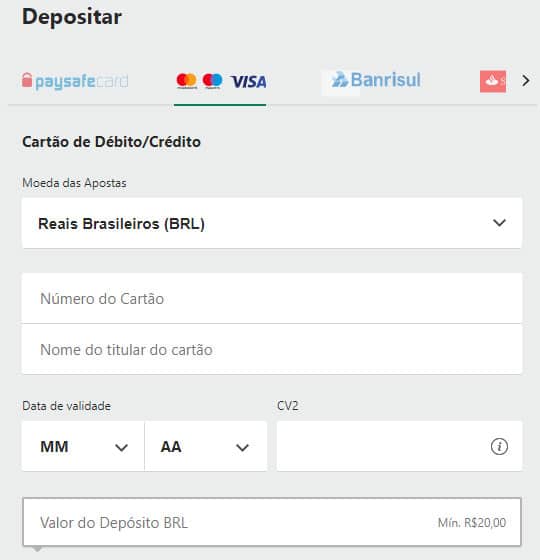The height and width of the screenshot is (560, 540).
Task: Click the Valor do Depósito BRL field
Action: tap(272, 522)
